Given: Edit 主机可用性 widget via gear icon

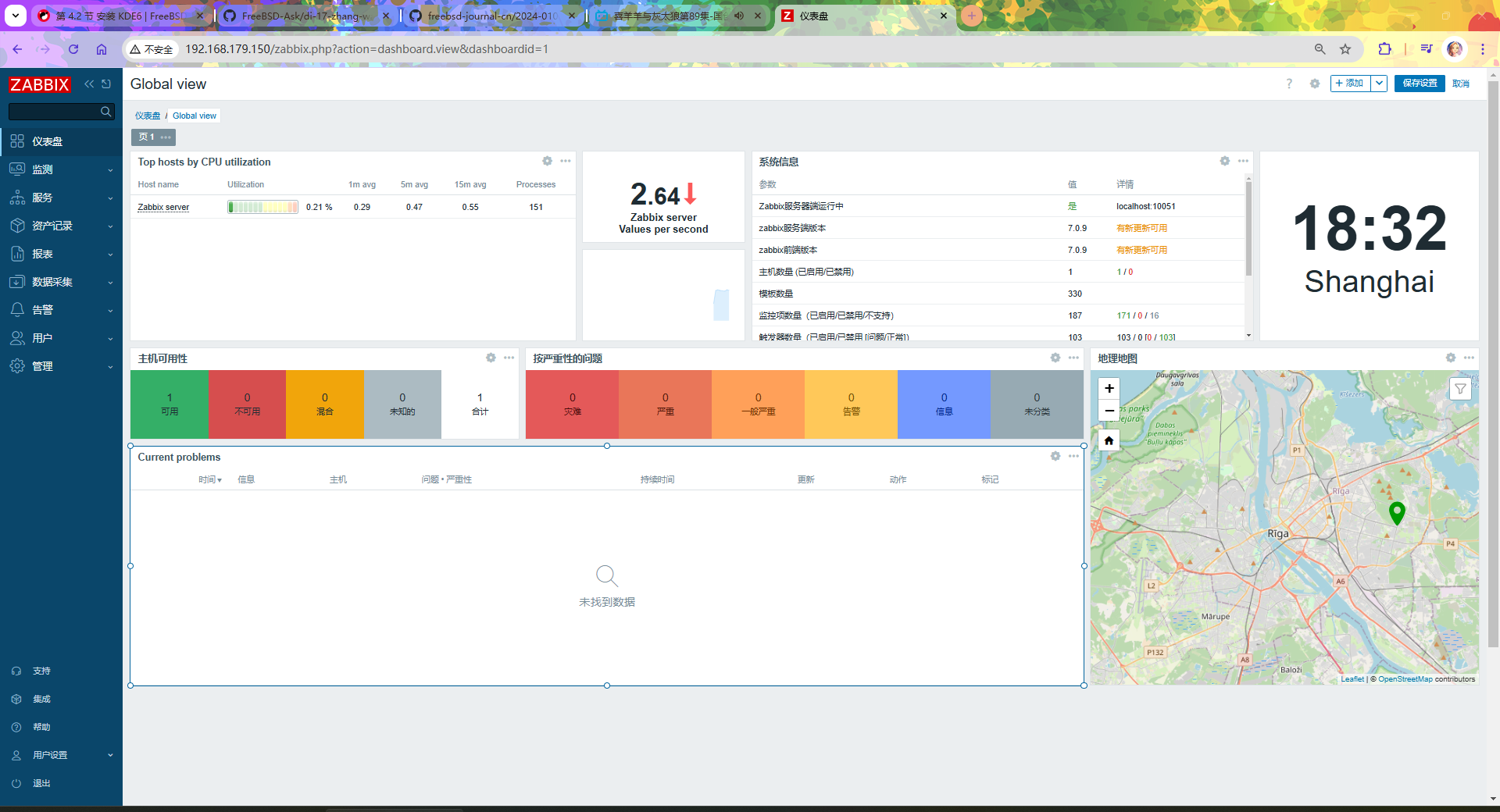Looking at the screenshot, I should coord(491,358).
